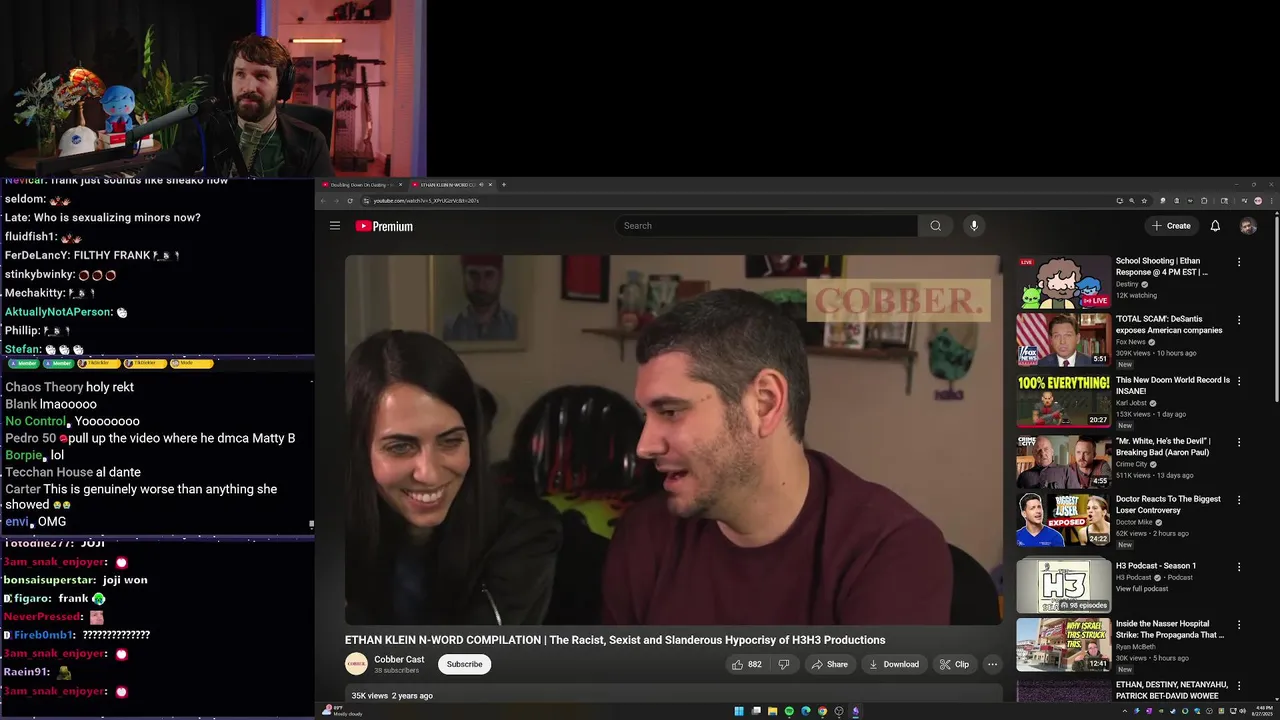Screen dimensions: 1280x720
Task: Open a new browser tab
Action: [x=504, y=185]
